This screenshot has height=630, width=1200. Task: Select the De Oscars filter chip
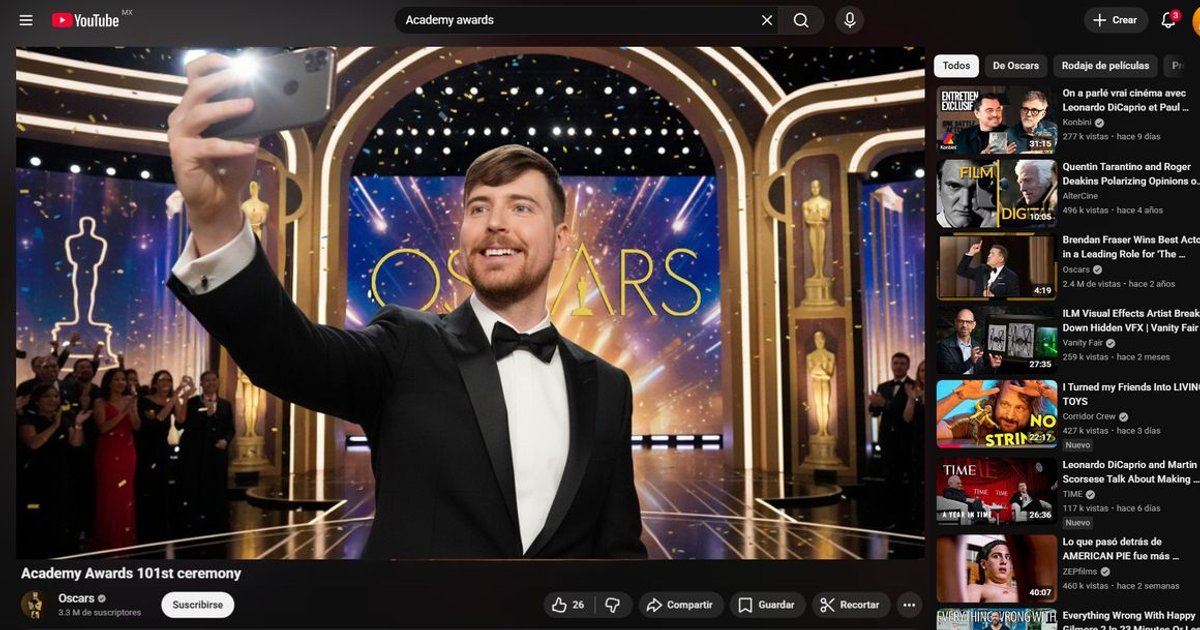[1015, 66]
